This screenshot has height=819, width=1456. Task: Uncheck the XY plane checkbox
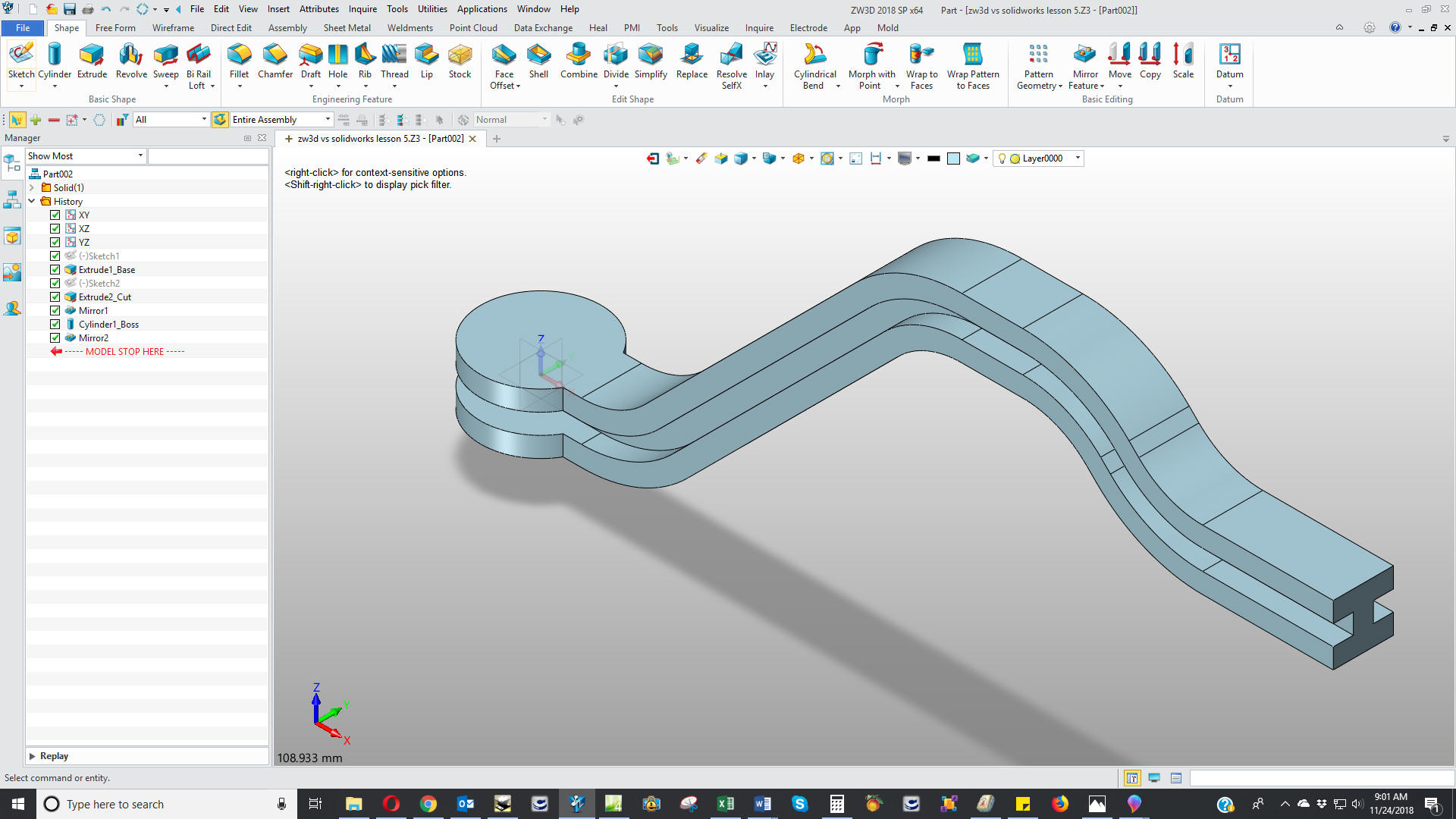click(55, 215)
